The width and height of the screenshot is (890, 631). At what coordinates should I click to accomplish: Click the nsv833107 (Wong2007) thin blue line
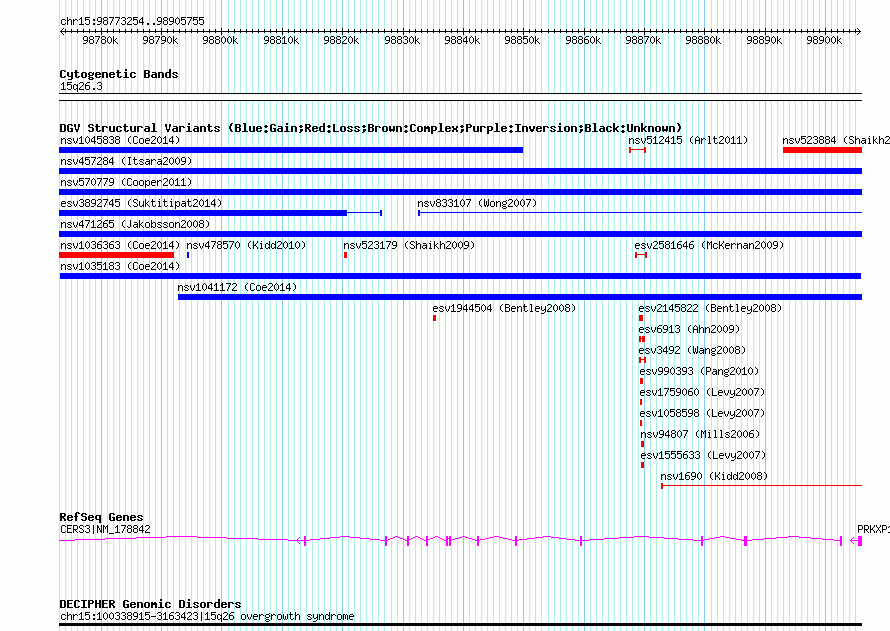640,213
